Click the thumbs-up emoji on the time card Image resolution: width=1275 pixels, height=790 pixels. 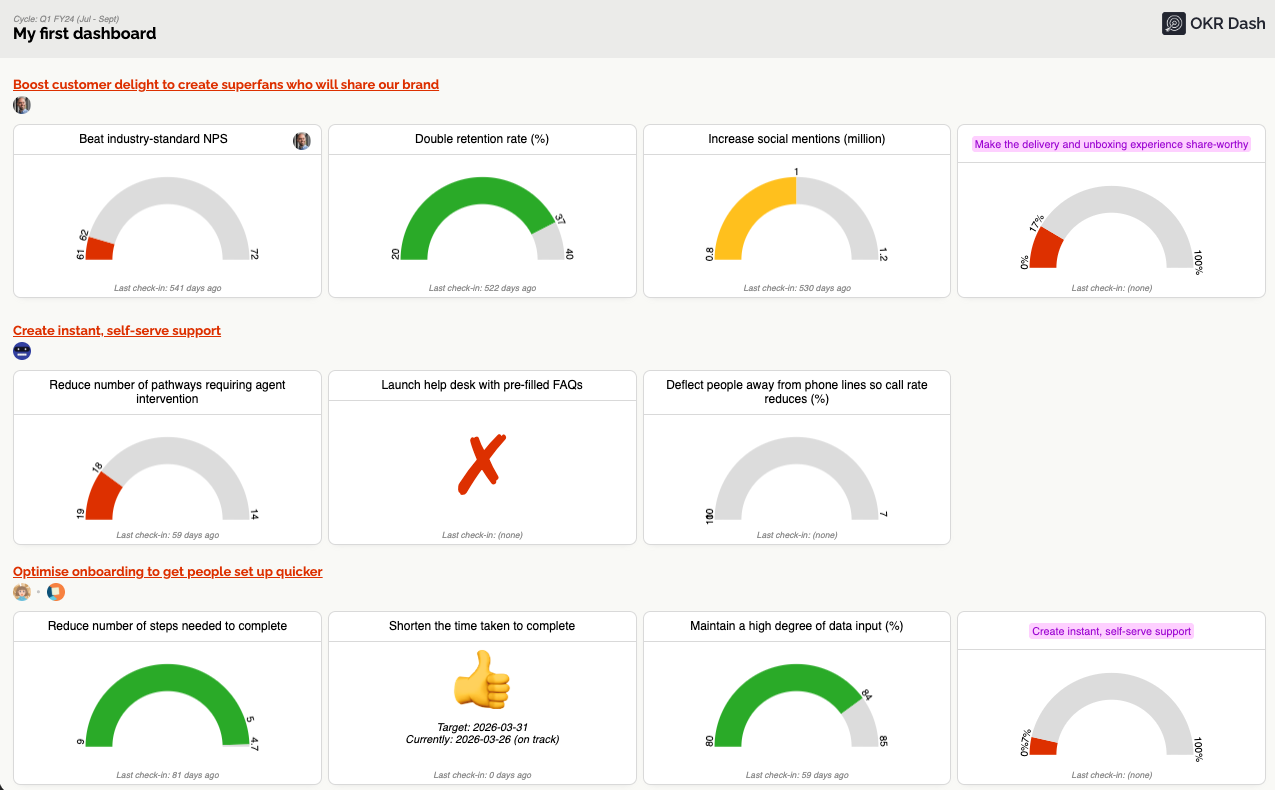(482, 681)
